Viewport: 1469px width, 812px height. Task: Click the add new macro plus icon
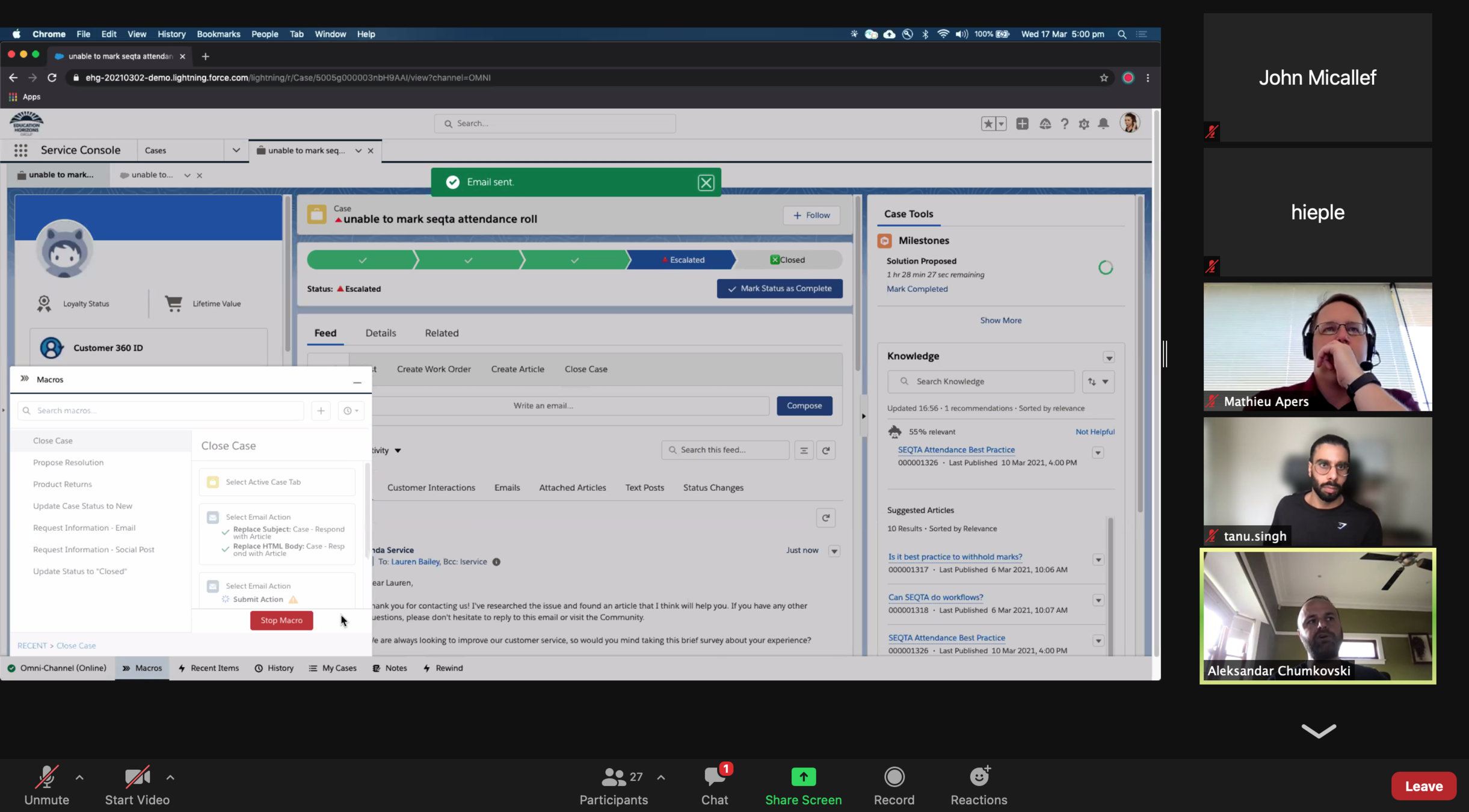[x=321, y=411]
